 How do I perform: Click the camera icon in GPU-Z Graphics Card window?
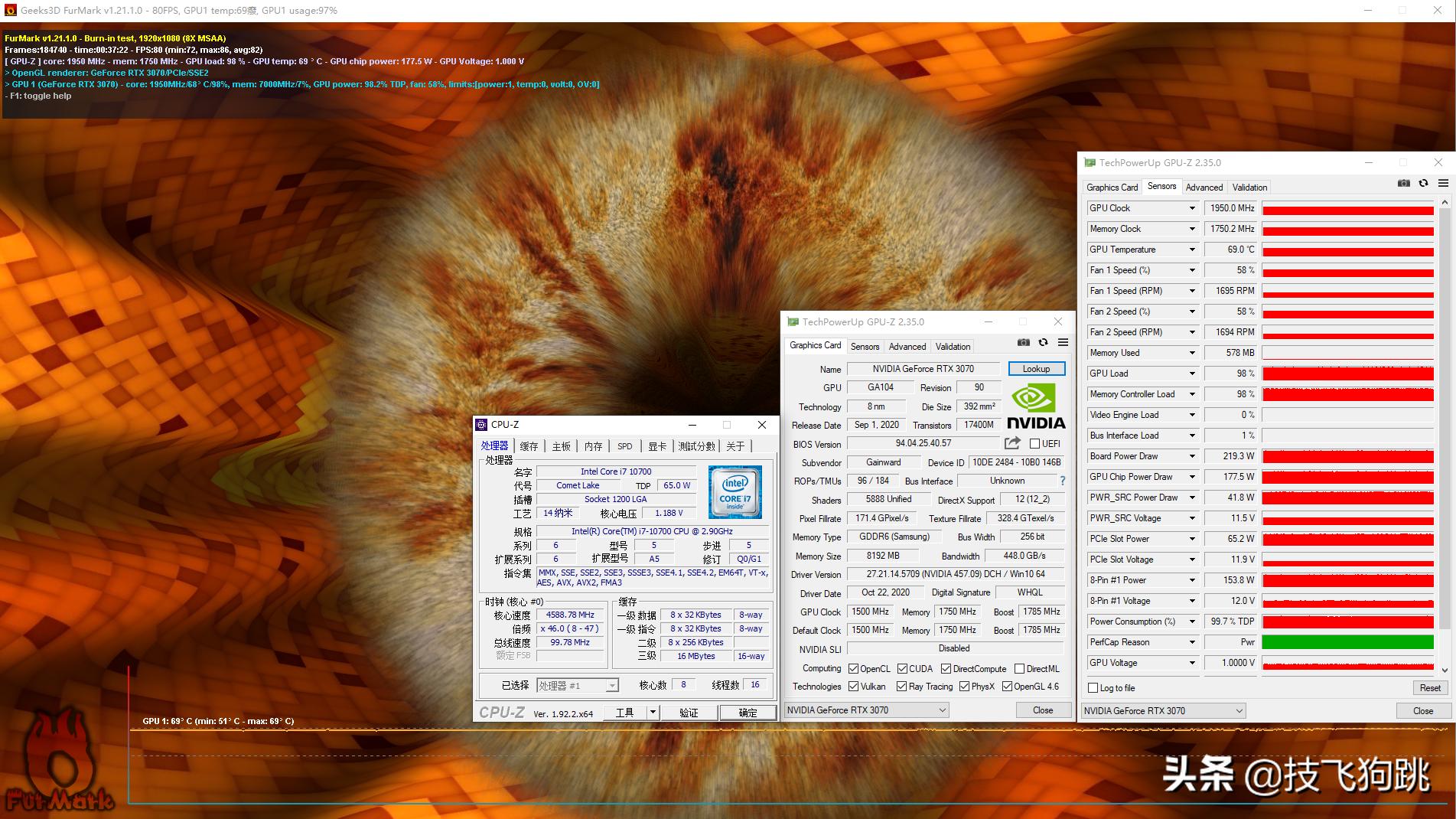[x=1023, y=343]
